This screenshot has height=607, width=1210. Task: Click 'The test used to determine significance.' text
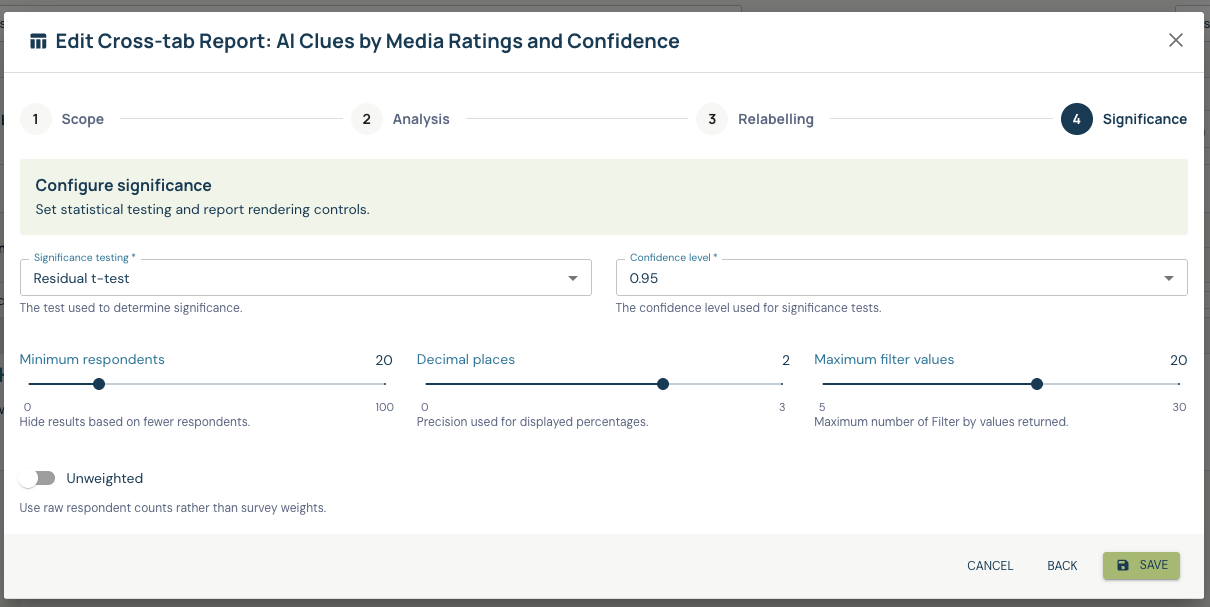131,308
